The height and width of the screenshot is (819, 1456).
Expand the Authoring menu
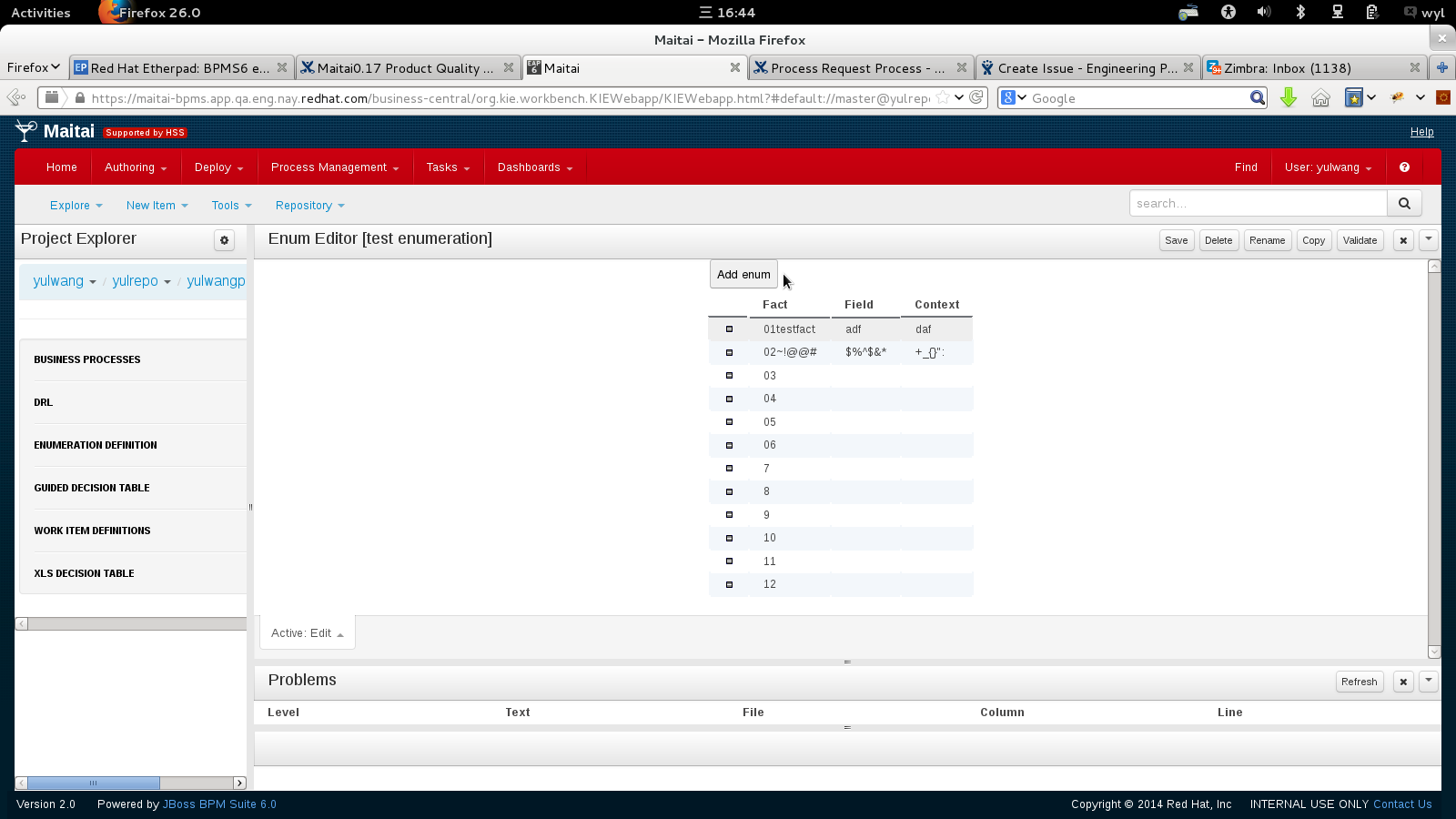[136, 167]
